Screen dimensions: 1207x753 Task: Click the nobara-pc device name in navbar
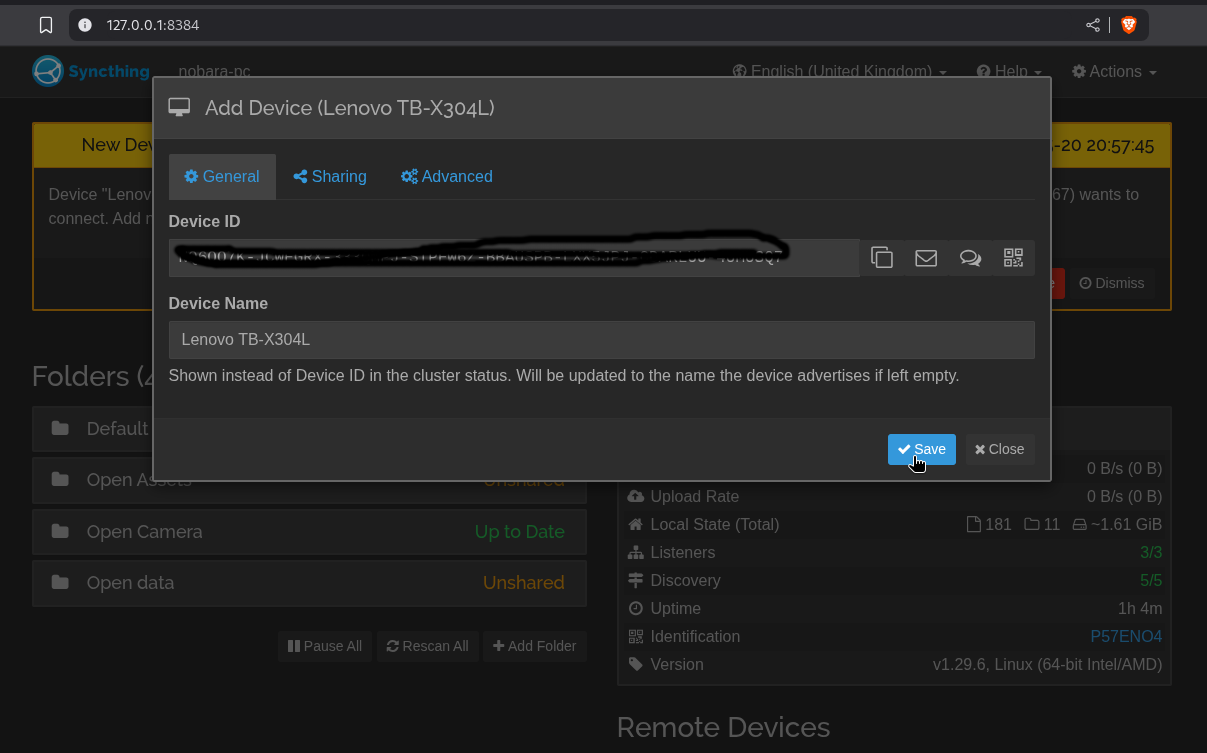tap(214, 71)
